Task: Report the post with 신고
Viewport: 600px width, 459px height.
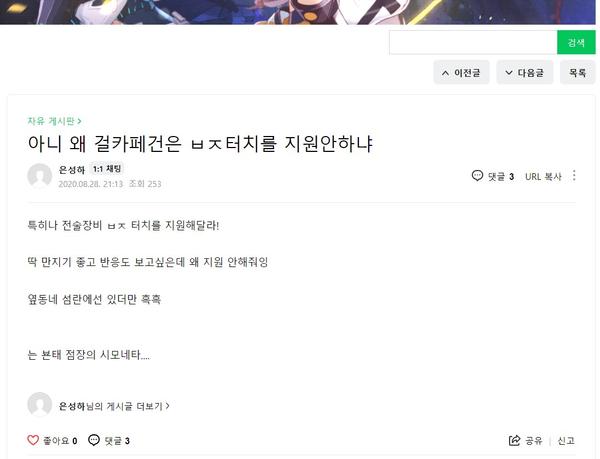Action: 566,441
